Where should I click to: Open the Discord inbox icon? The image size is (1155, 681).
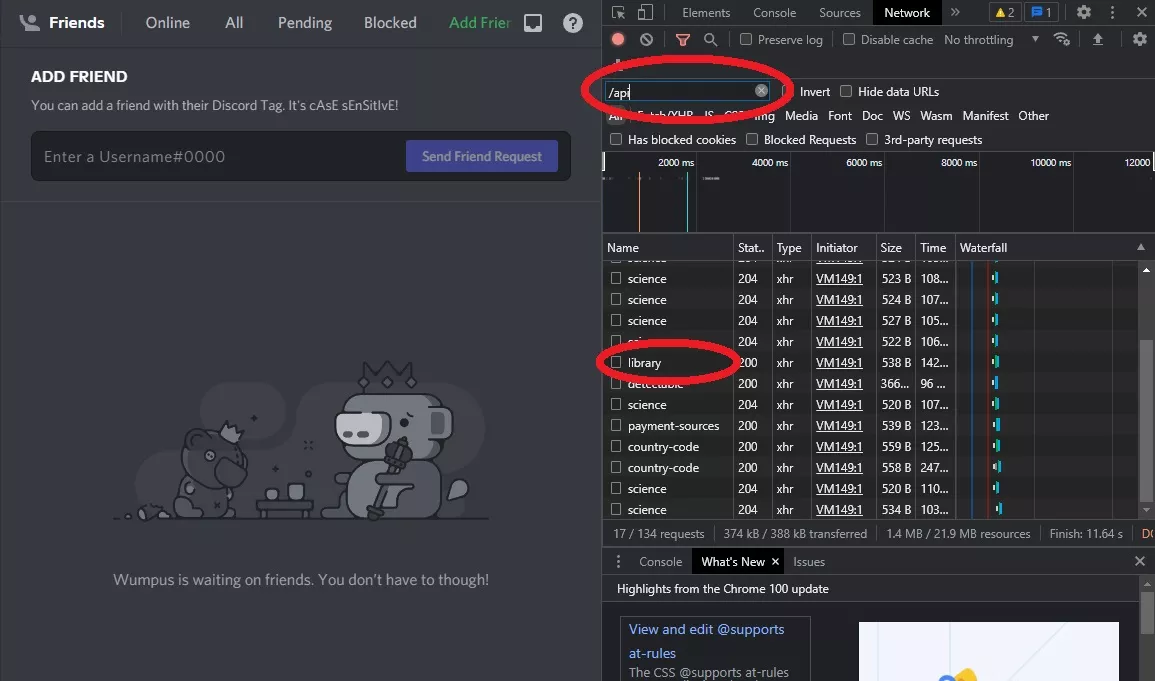point(533,23)
